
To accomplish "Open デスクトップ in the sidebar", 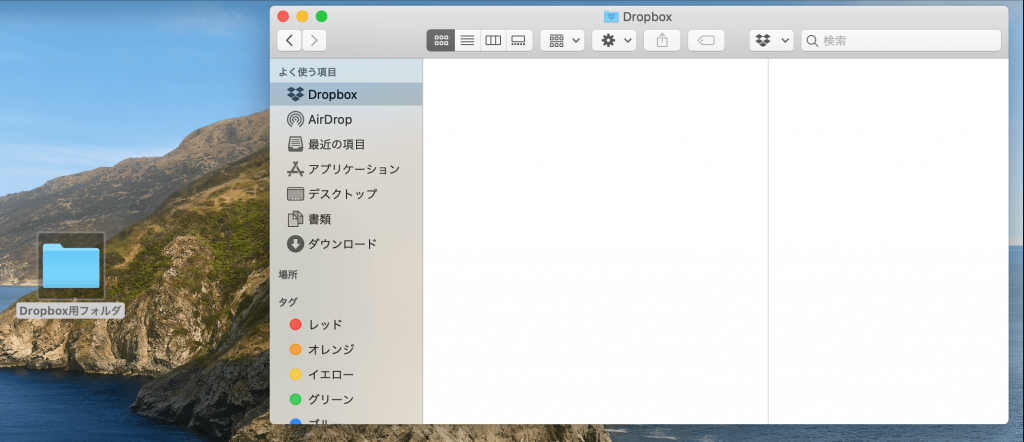I will (346, 194).
